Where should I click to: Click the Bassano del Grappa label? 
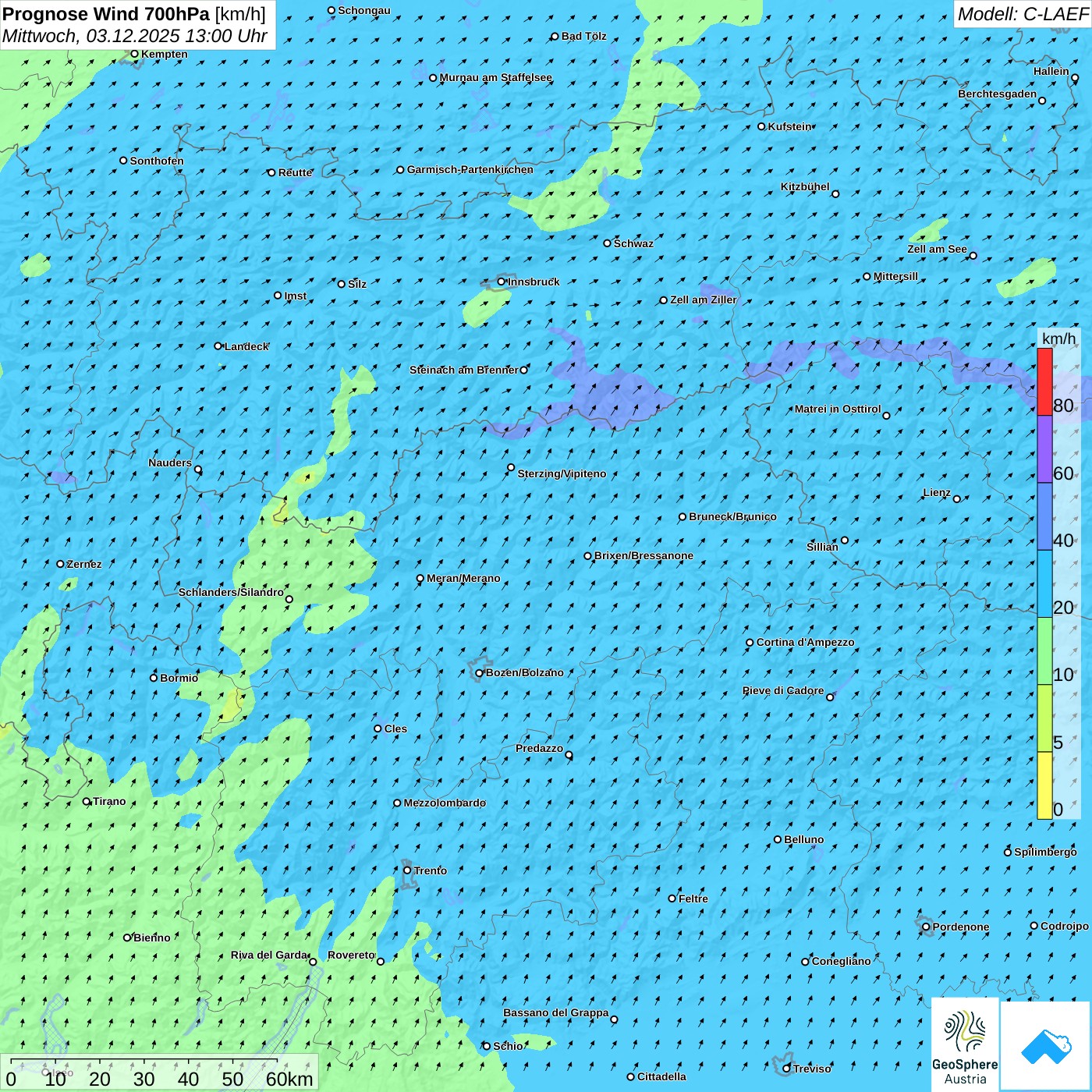(555, 1012)
